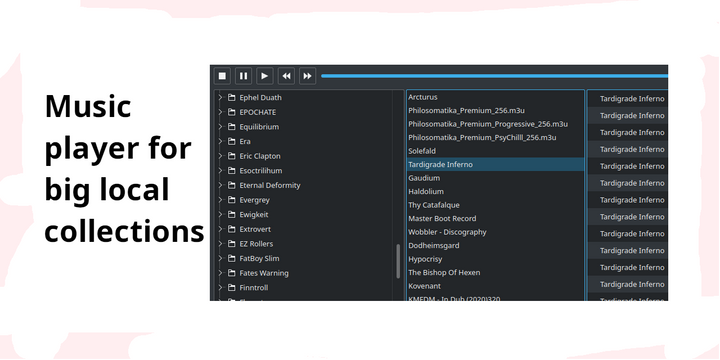720x360 pixels.
Task: Expand the Eric Clapton folder
Action: click(220, 156)
